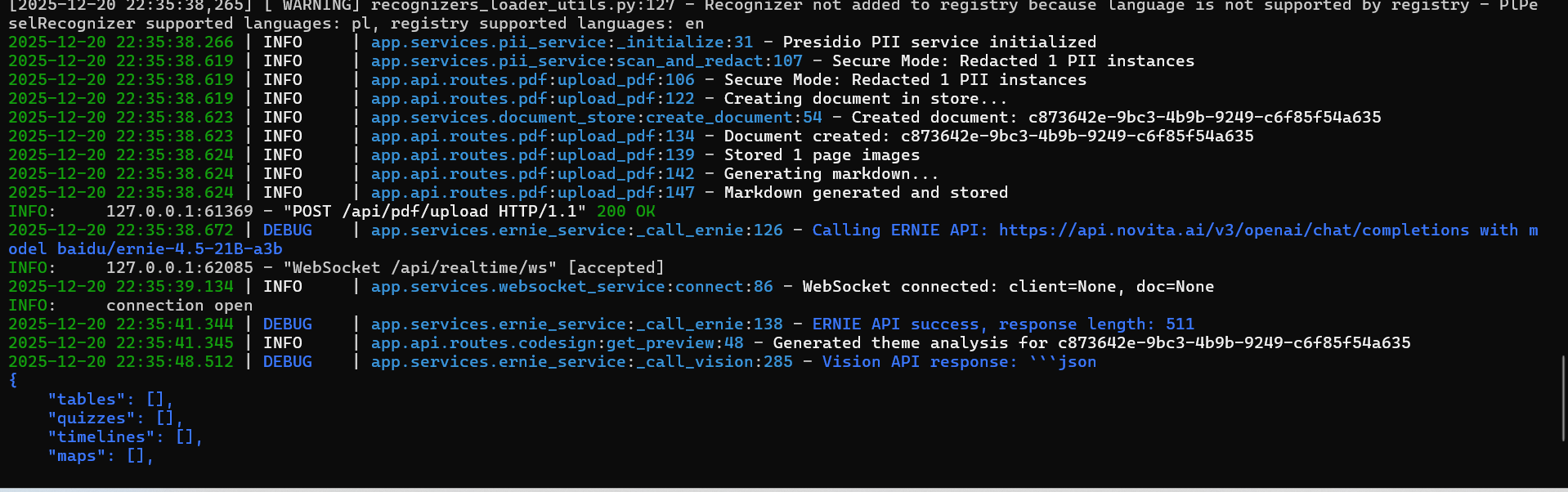1568x492 pixels.
Task: Click the '"tables": [],' JSON line
Action: [x=110, y=399]
